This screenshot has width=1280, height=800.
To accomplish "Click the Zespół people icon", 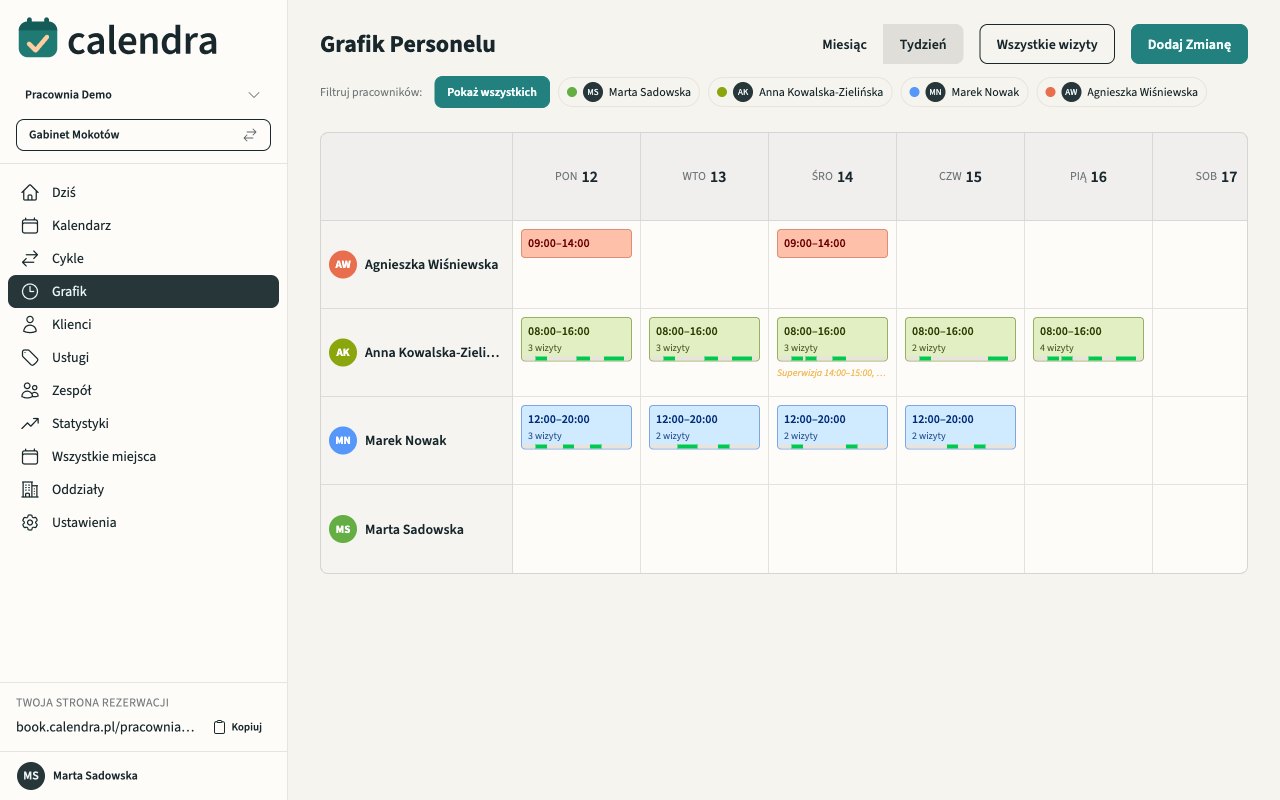I will [x=30, y=390].
